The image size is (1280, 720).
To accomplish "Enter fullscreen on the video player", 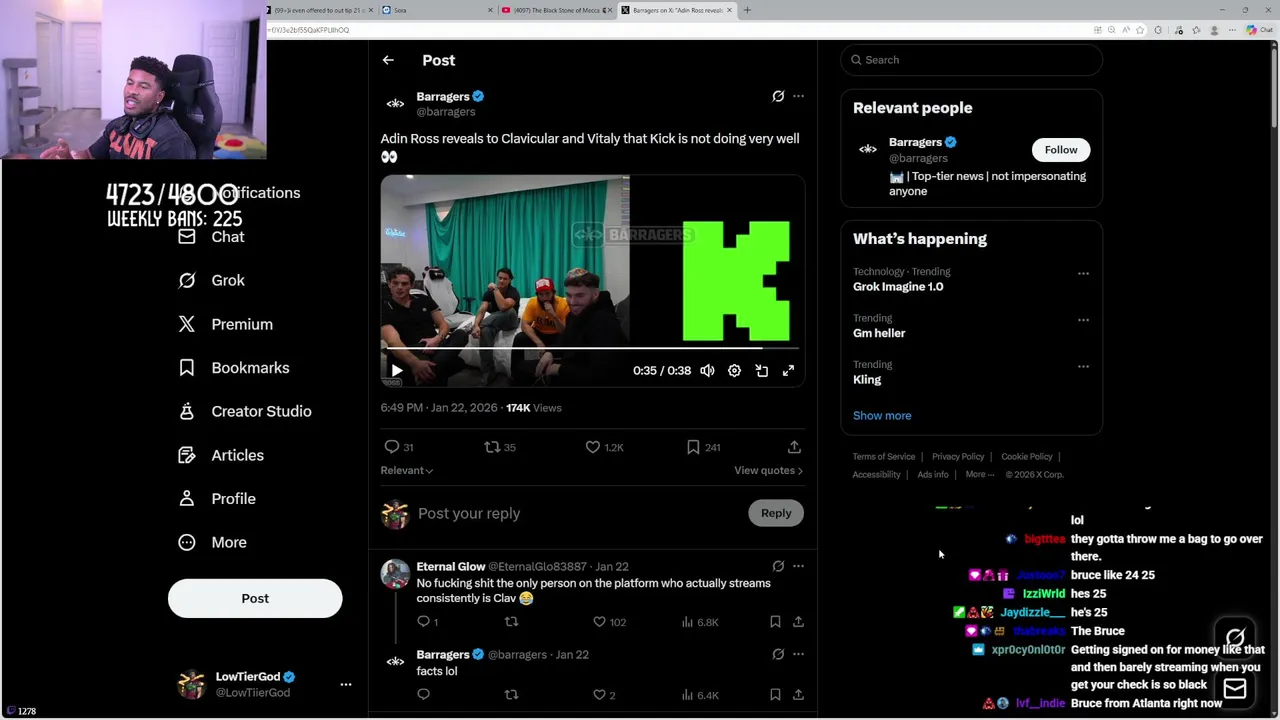I will tap(788, 371).
